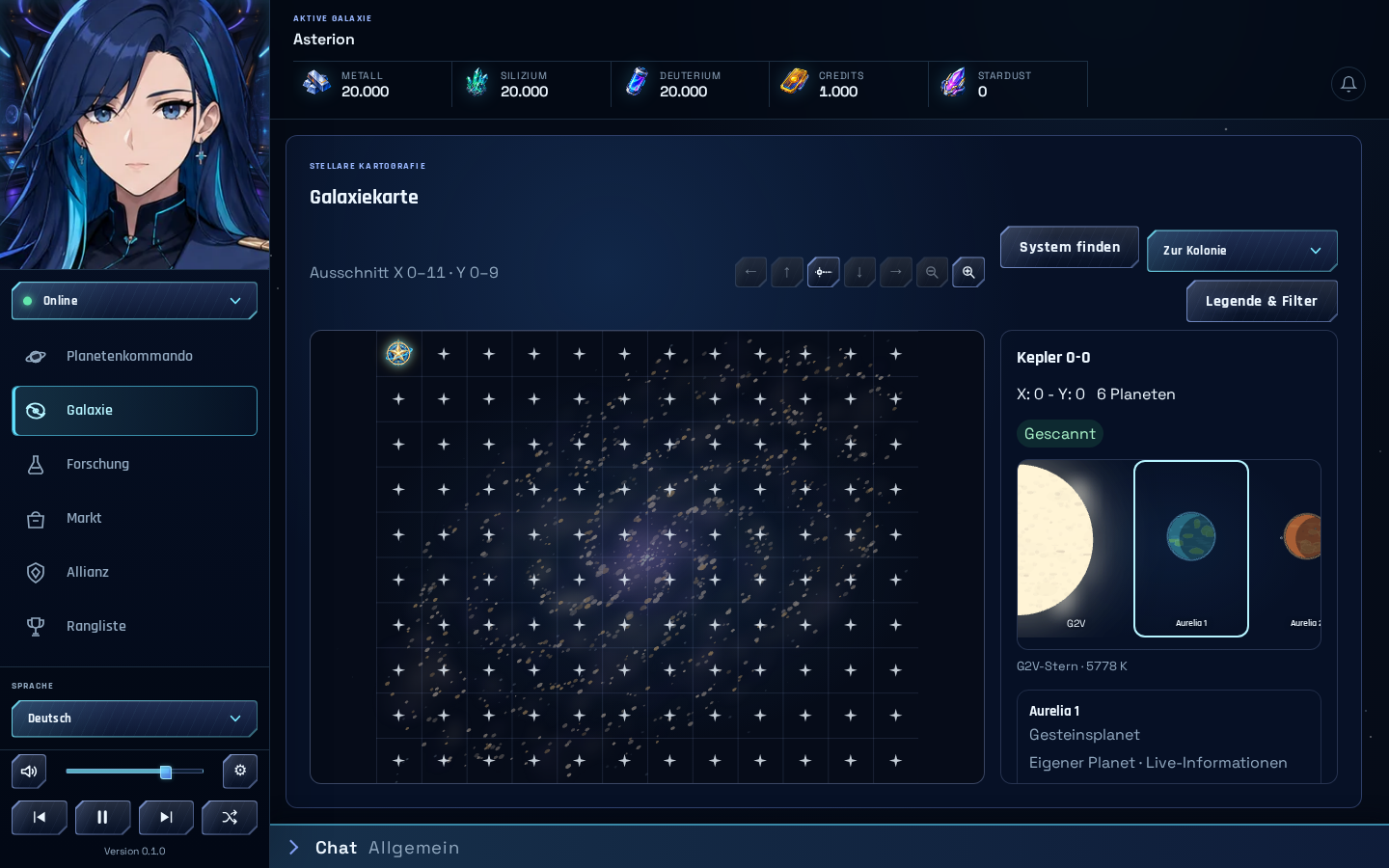Click the Silizium crystal icon
This screenshot has width=1389, height=868.
477,83
